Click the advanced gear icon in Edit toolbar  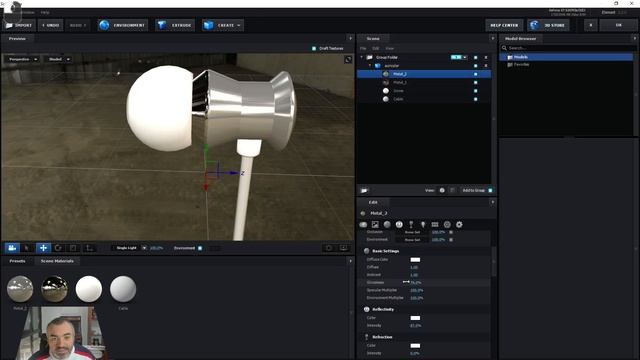459,224
